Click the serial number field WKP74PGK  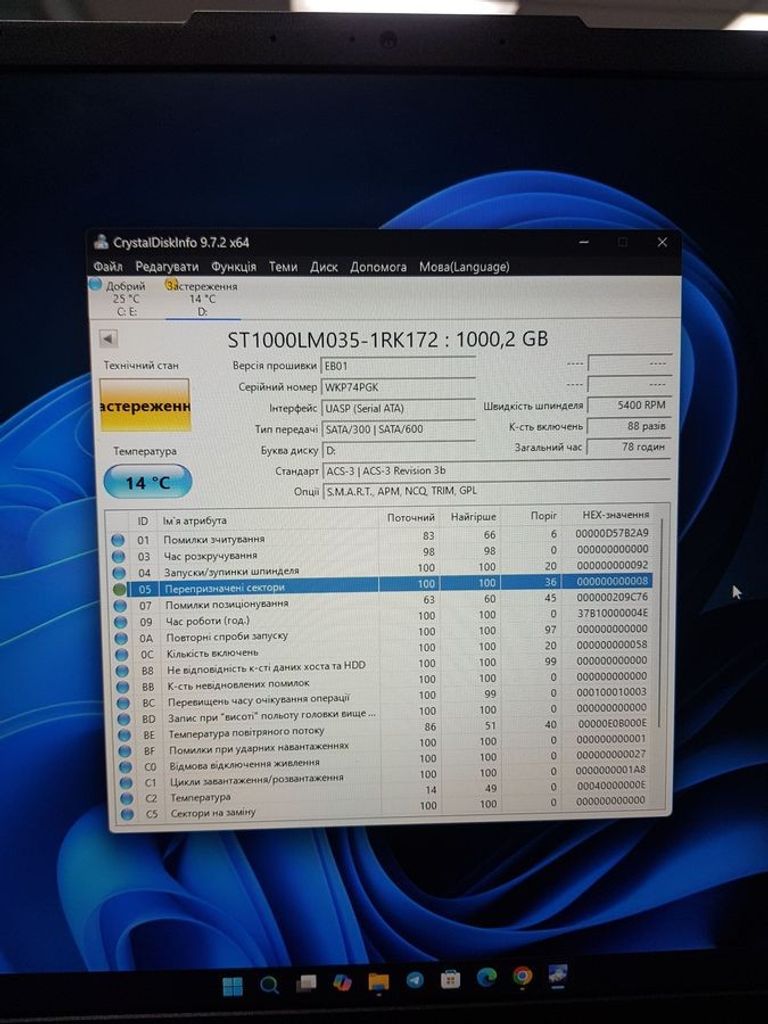pyautogui.click(x=398, y=387)
